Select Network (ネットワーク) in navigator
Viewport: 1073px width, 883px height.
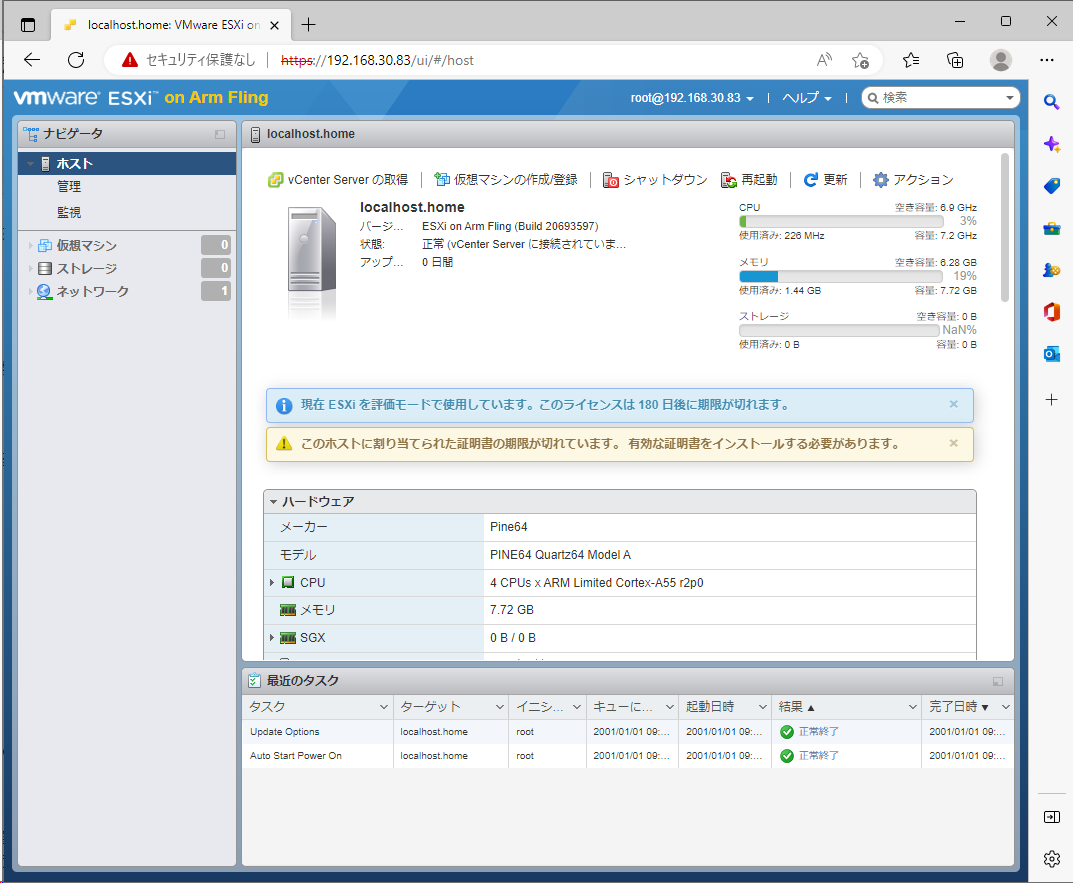click(x=92, y=292)
